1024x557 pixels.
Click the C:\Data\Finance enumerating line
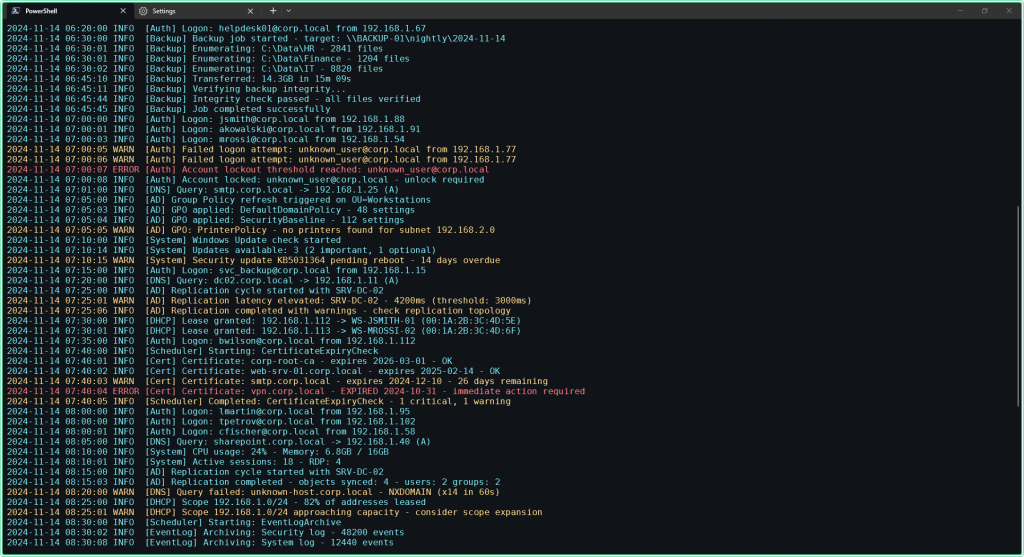[208, 59]
